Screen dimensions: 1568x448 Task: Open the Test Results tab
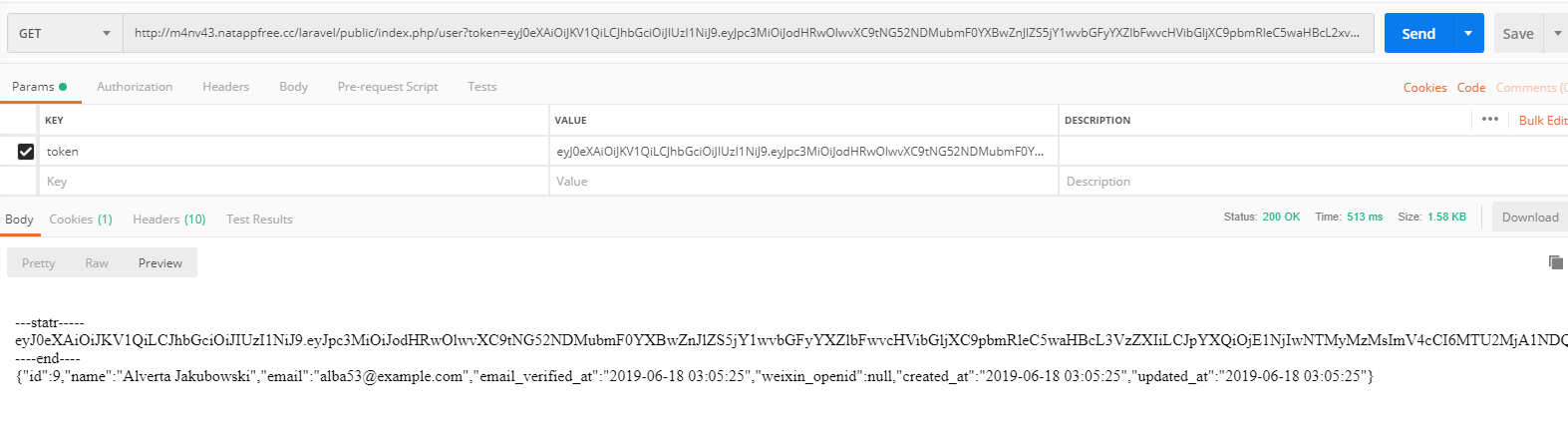pos(259,220)
